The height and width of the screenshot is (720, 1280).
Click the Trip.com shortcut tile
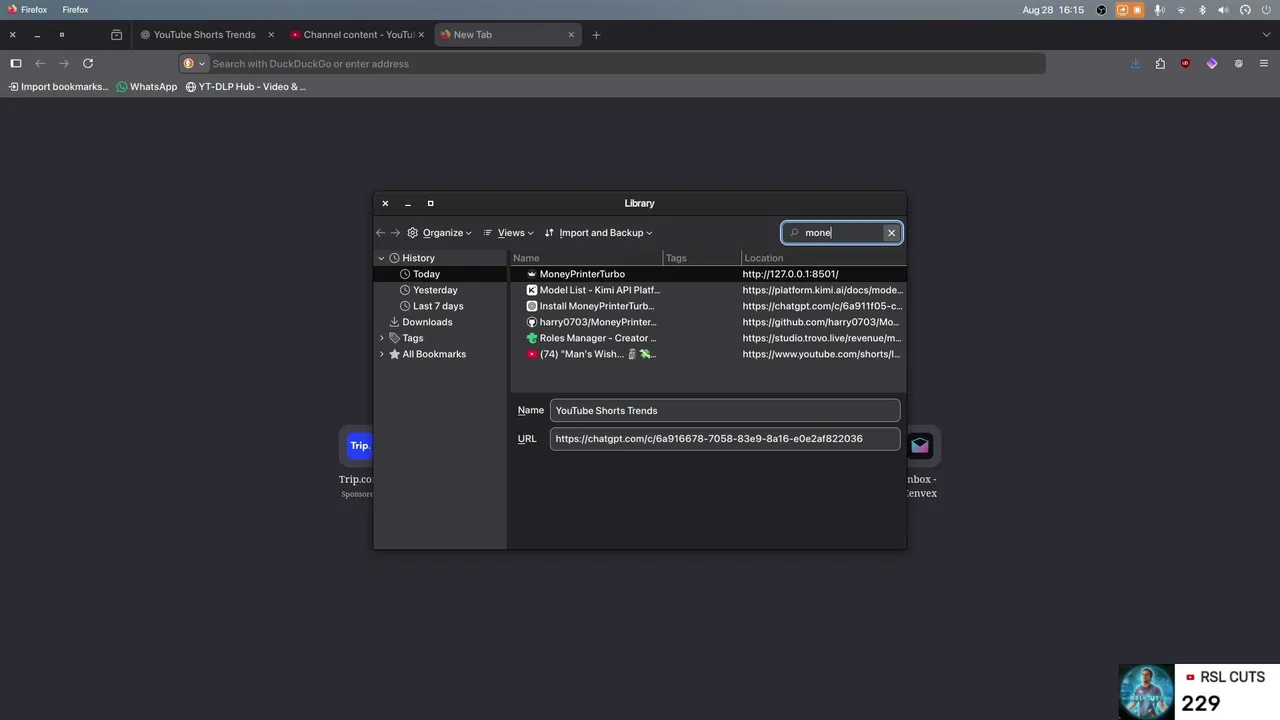pos(358,446)
